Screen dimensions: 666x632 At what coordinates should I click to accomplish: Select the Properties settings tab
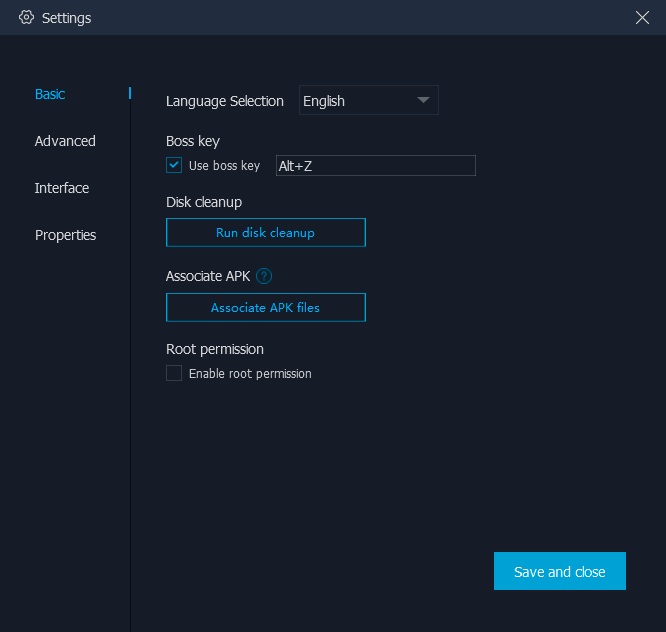click(65, 235)
